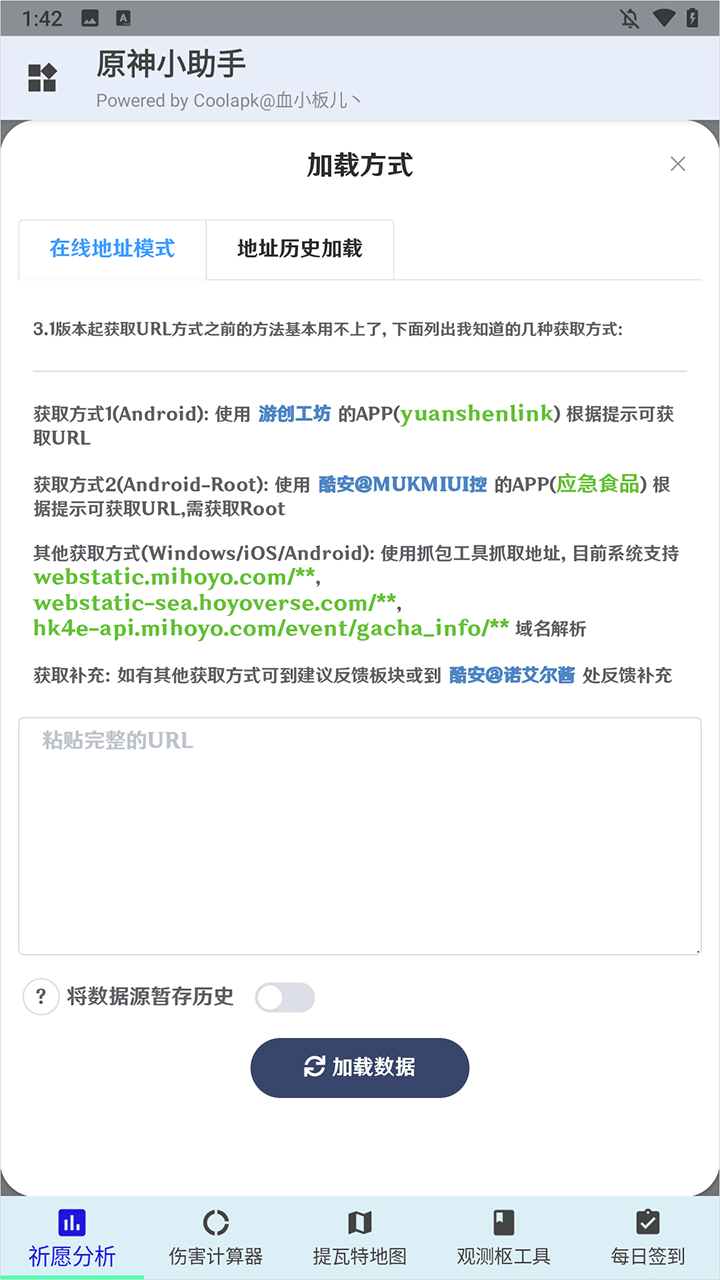Open the 每日签到 clipboard icon
This screenshot has height=1280, width=720.
(x=648, y=1221)
